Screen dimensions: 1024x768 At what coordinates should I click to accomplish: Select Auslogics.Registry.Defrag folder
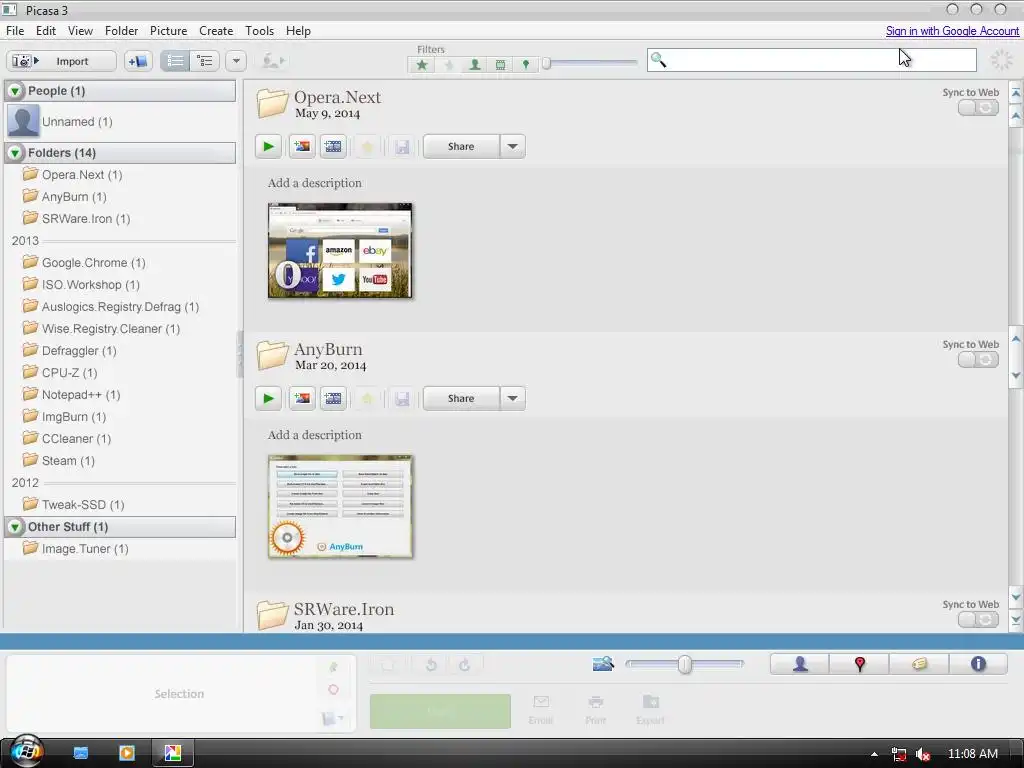[120, 307]
